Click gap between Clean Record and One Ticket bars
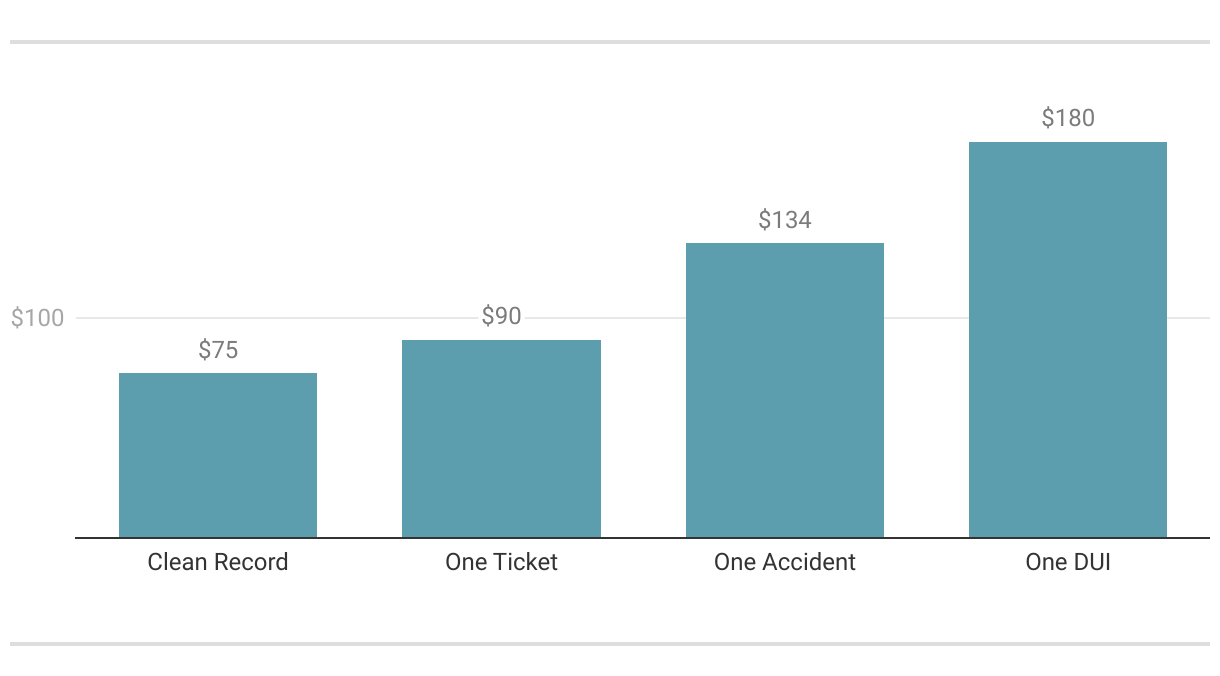This screenshot has width=1220, height=676. 360,450
